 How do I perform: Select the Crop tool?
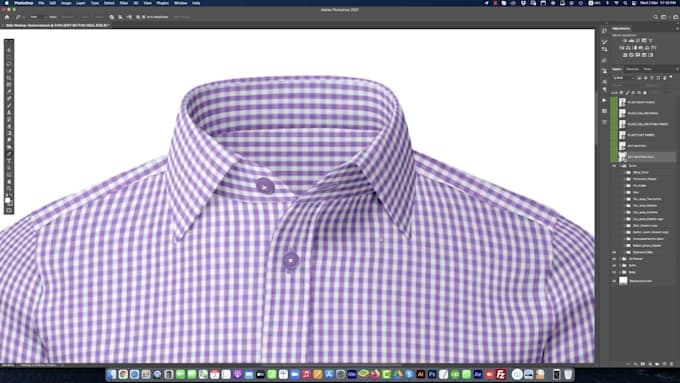(9, 78)
